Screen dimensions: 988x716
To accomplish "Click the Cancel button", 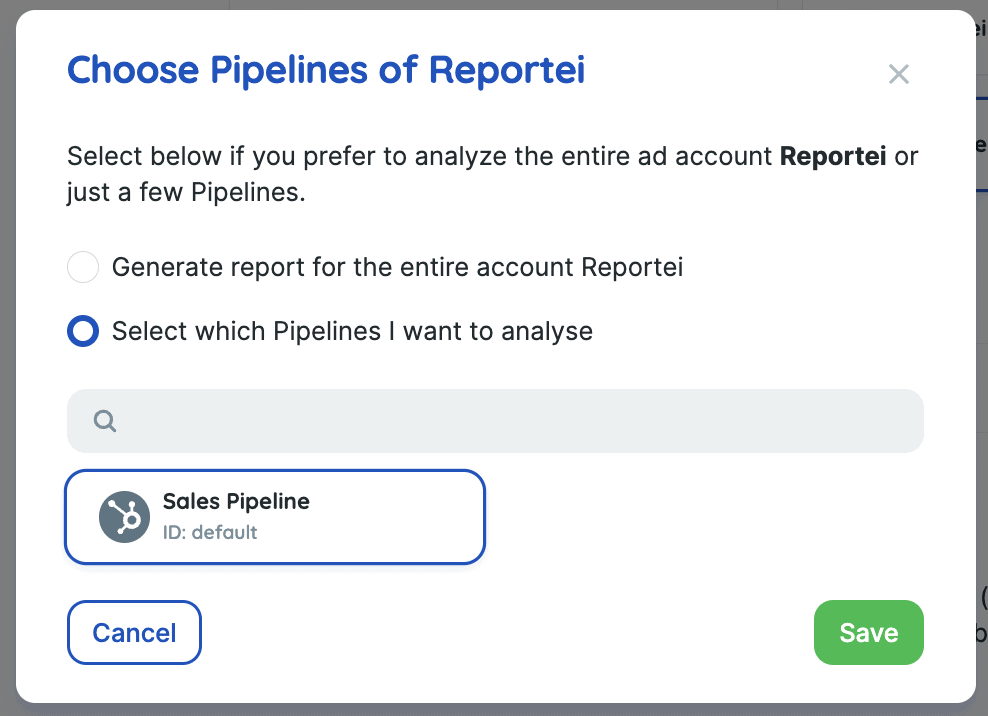I will (134, 632).
